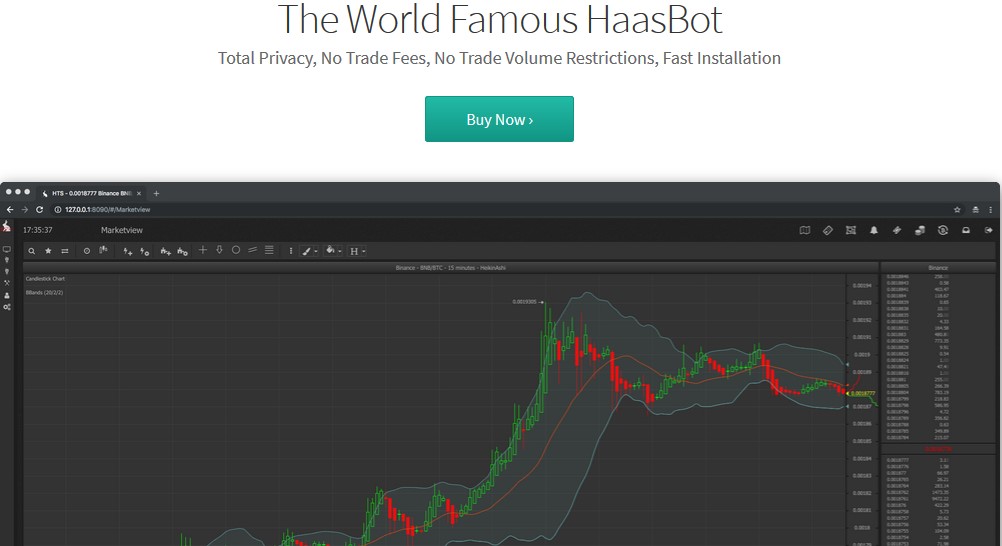Click the Marketview page title
This screenshot has width=1002, height=546.
point(121,230)
